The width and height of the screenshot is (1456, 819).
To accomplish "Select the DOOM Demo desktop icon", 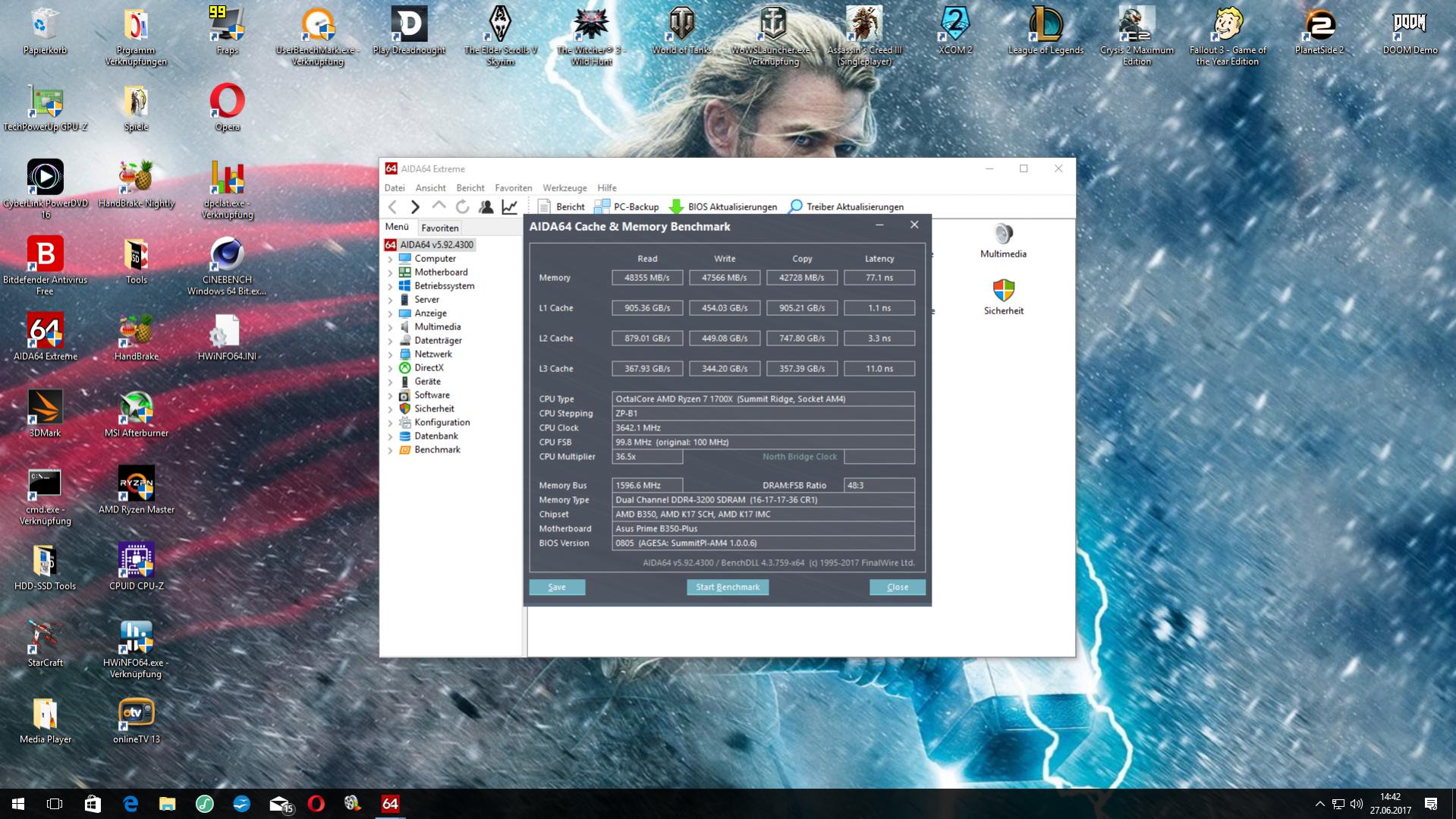I will tap(1410, 31).
